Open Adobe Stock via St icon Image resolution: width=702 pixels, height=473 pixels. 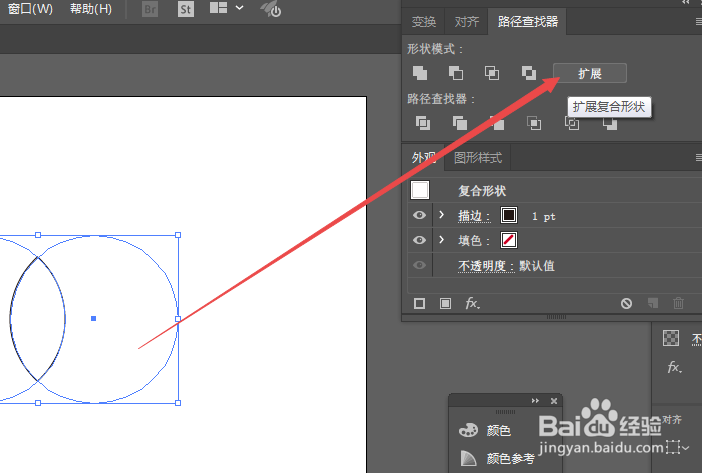coord(186,9)
